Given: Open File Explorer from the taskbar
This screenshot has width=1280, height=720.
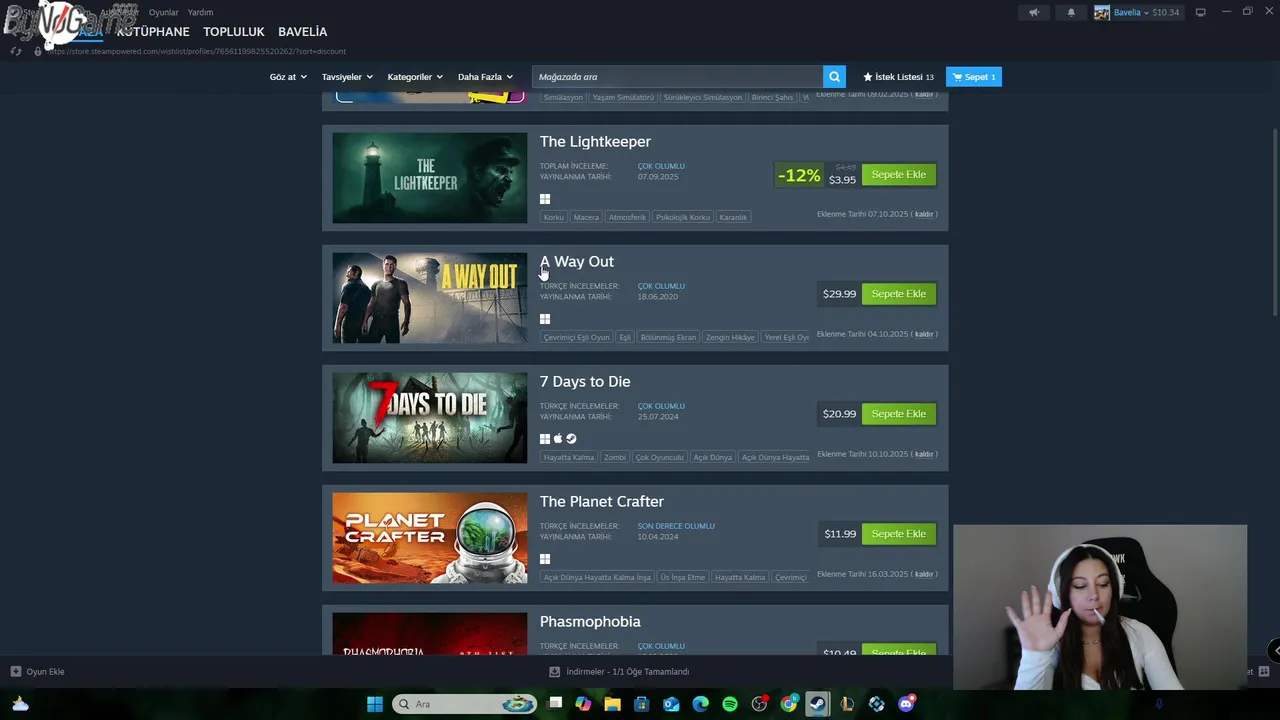Looking at the screenshot, I should [x=613, y=704].
